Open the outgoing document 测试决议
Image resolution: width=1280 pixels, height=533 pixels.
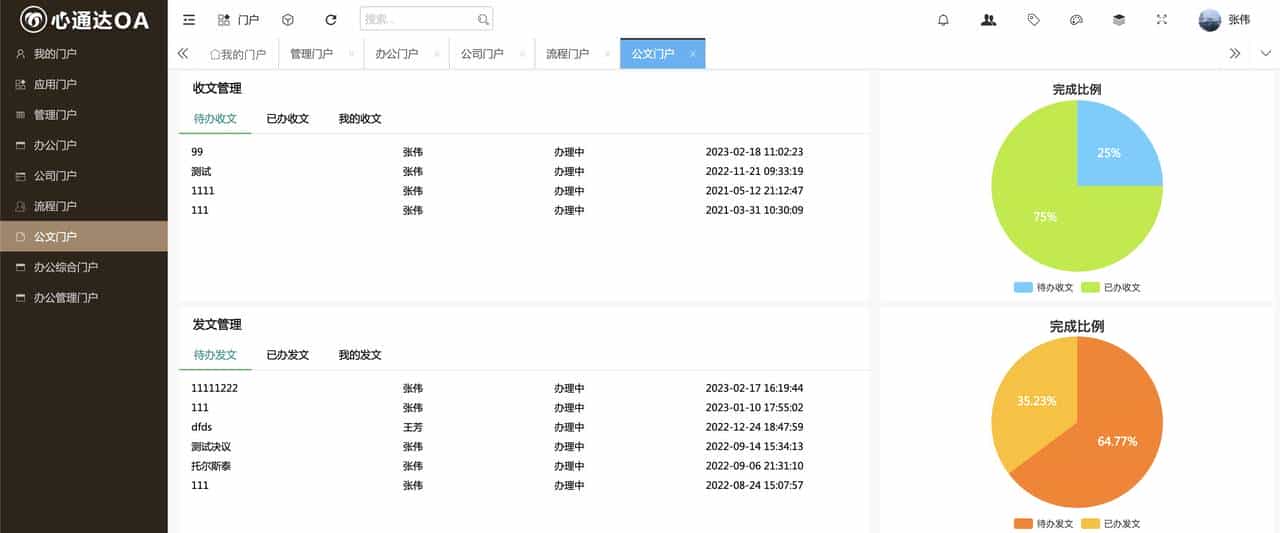pyautogui.click(x=211, y=447)
